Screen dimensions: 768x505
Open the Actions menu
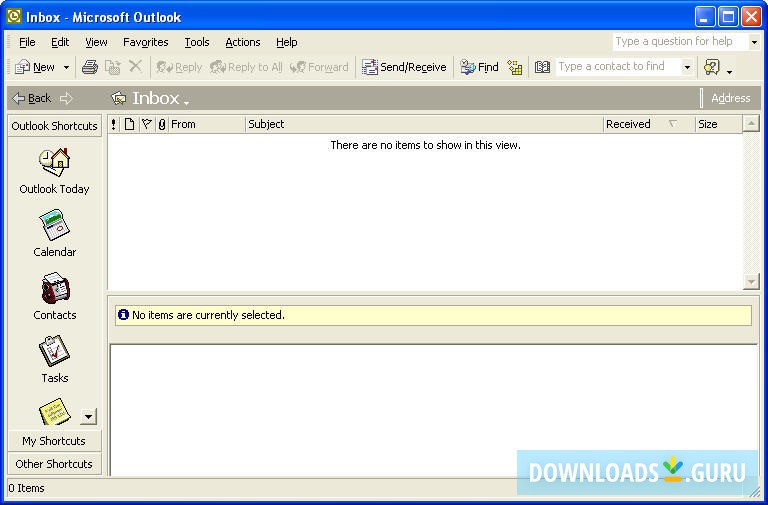(242, 42)
